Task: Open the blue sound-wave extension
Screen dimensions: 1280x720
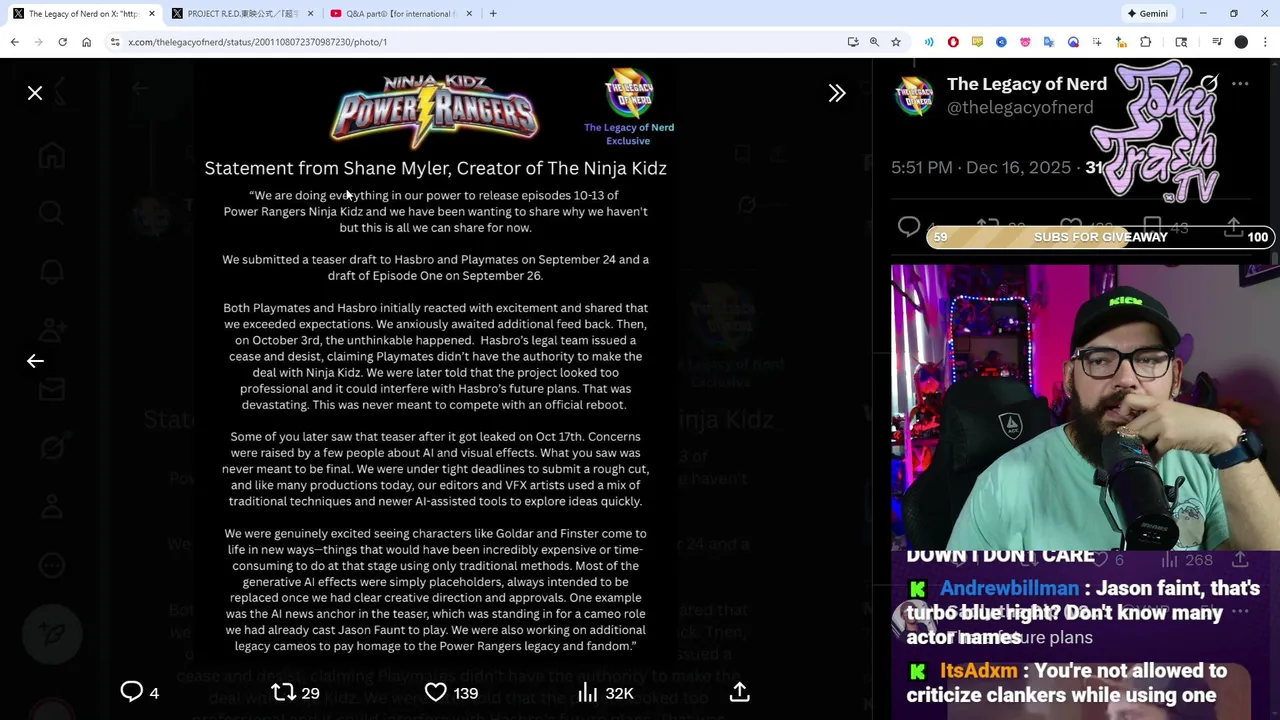Action: click(929, 42)
